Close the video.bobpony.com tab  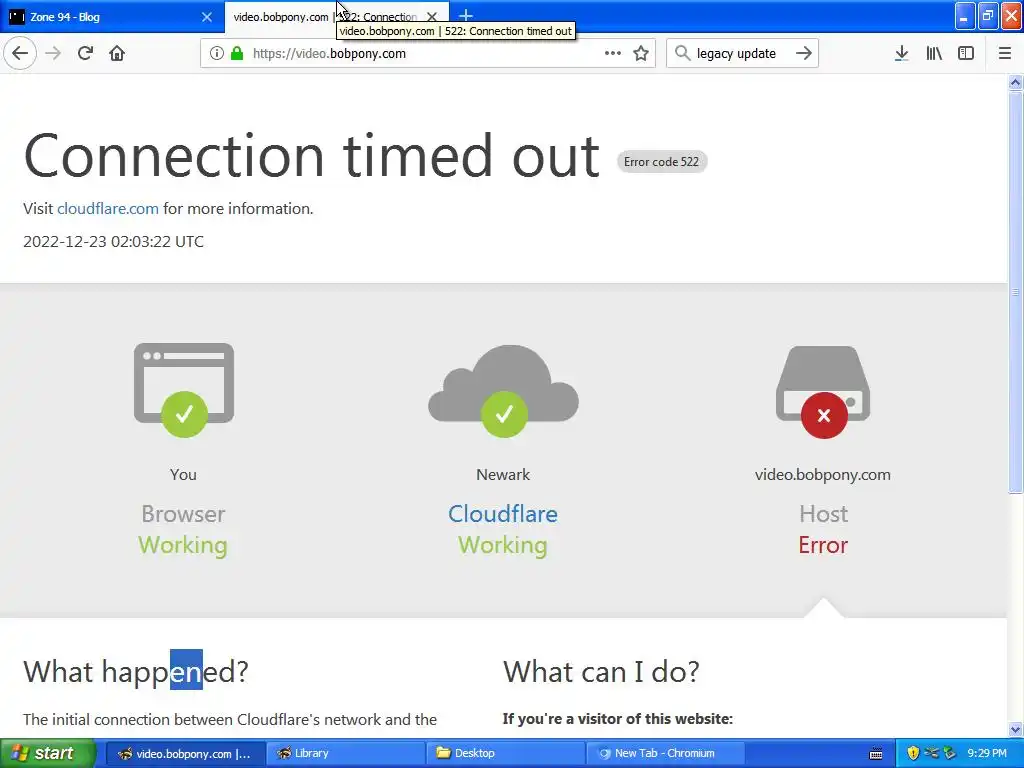432,17
